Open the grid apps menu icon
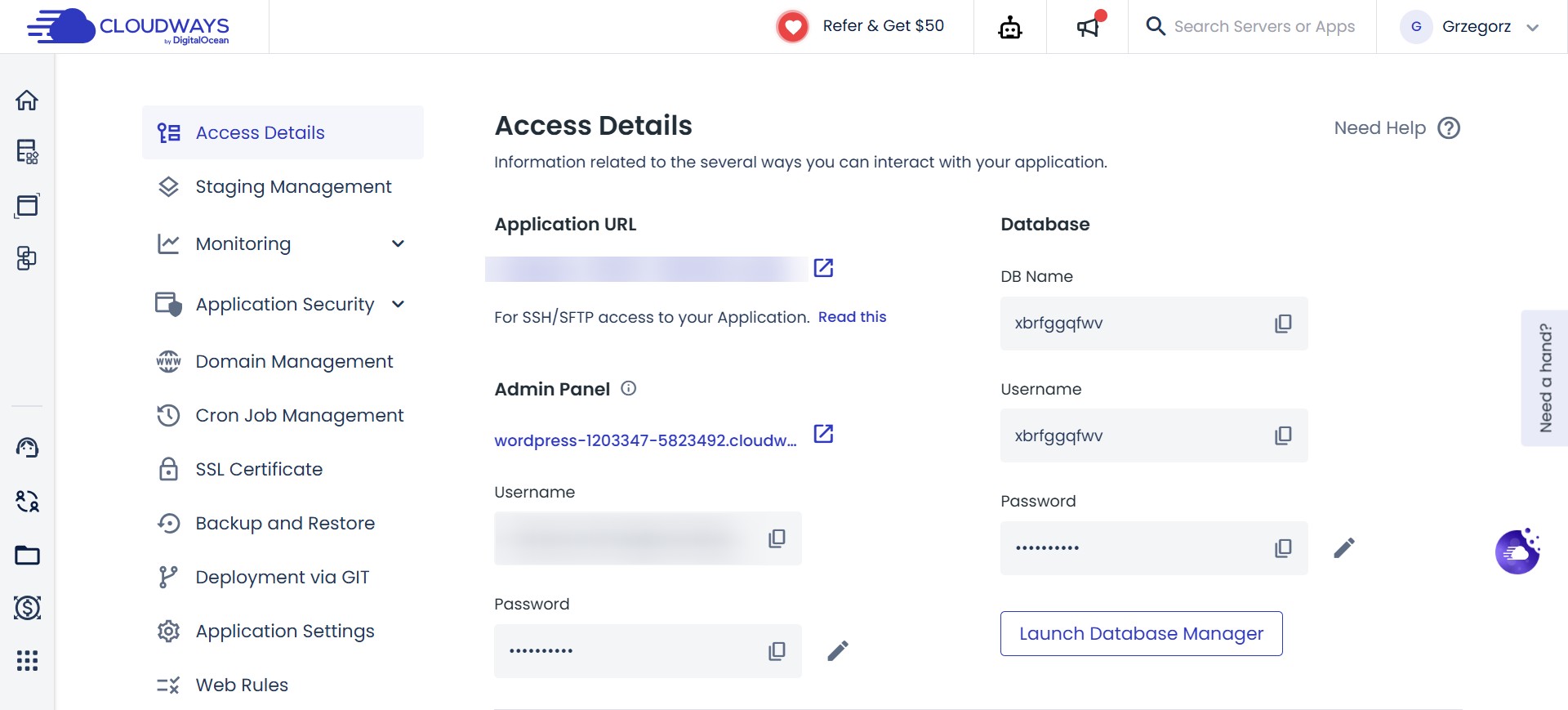 (x=27, y=660)
